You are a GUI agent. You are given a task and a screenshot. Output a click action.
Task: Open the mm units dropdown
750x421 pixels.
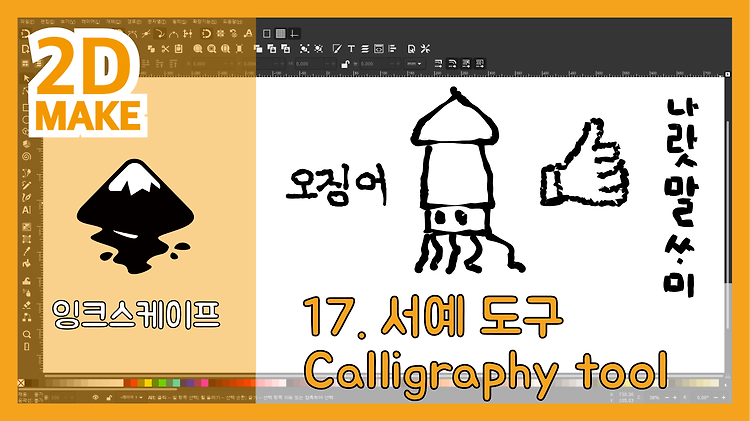point(414,64)
